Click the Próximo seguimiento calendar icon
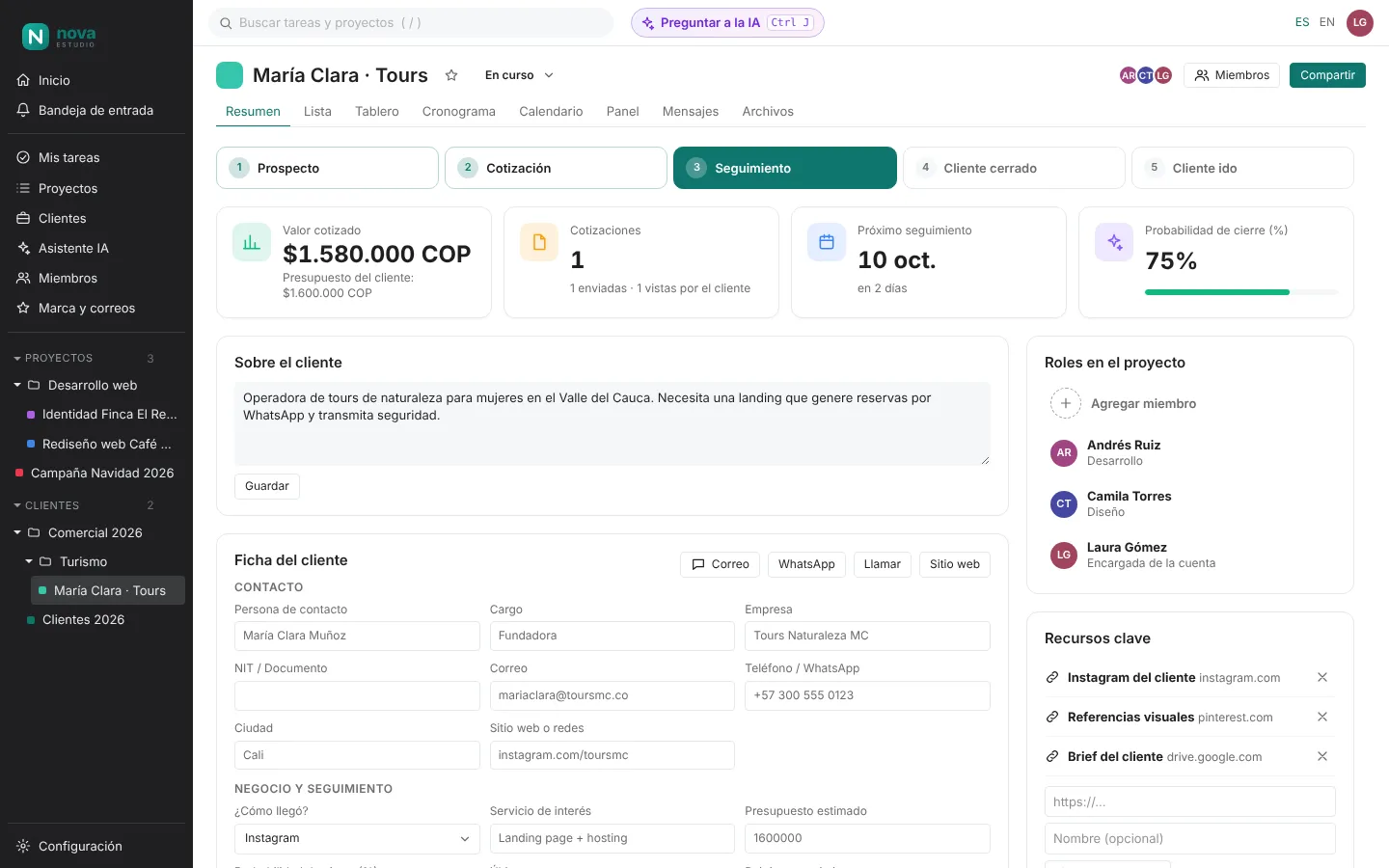Image resolution: width=1389 pixels, height=868 pixels. (x=827, y=242)
